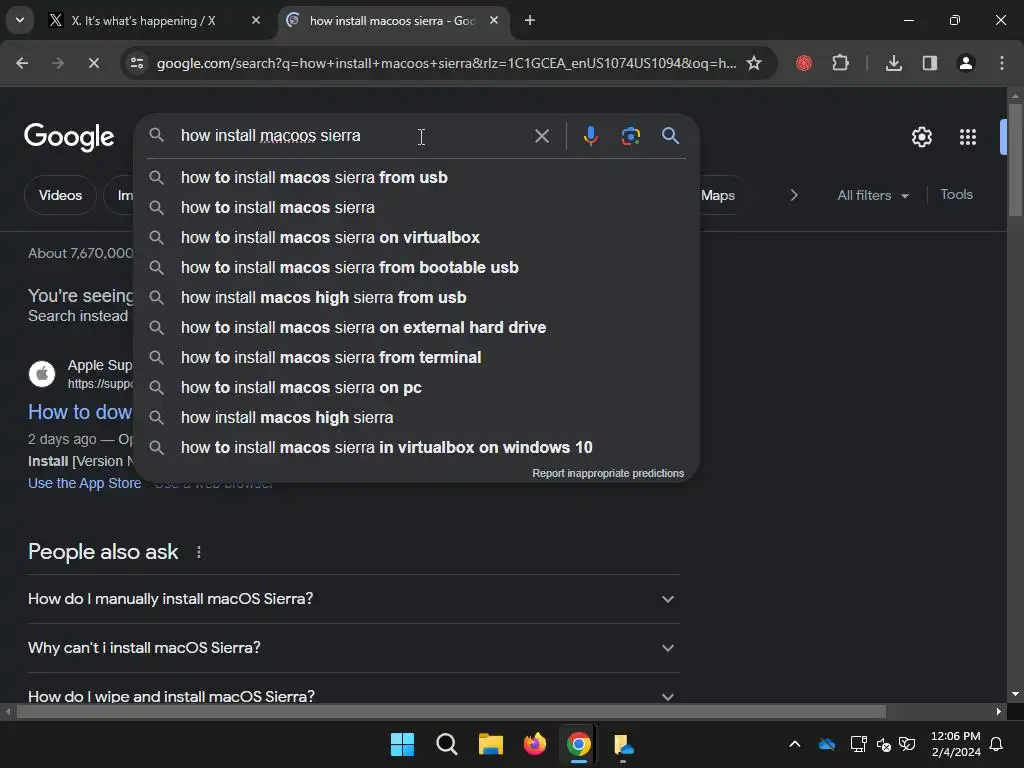Screen dimensions: 1024x768
Task: Click the forward navigation arrow
Action: point(58,63)
